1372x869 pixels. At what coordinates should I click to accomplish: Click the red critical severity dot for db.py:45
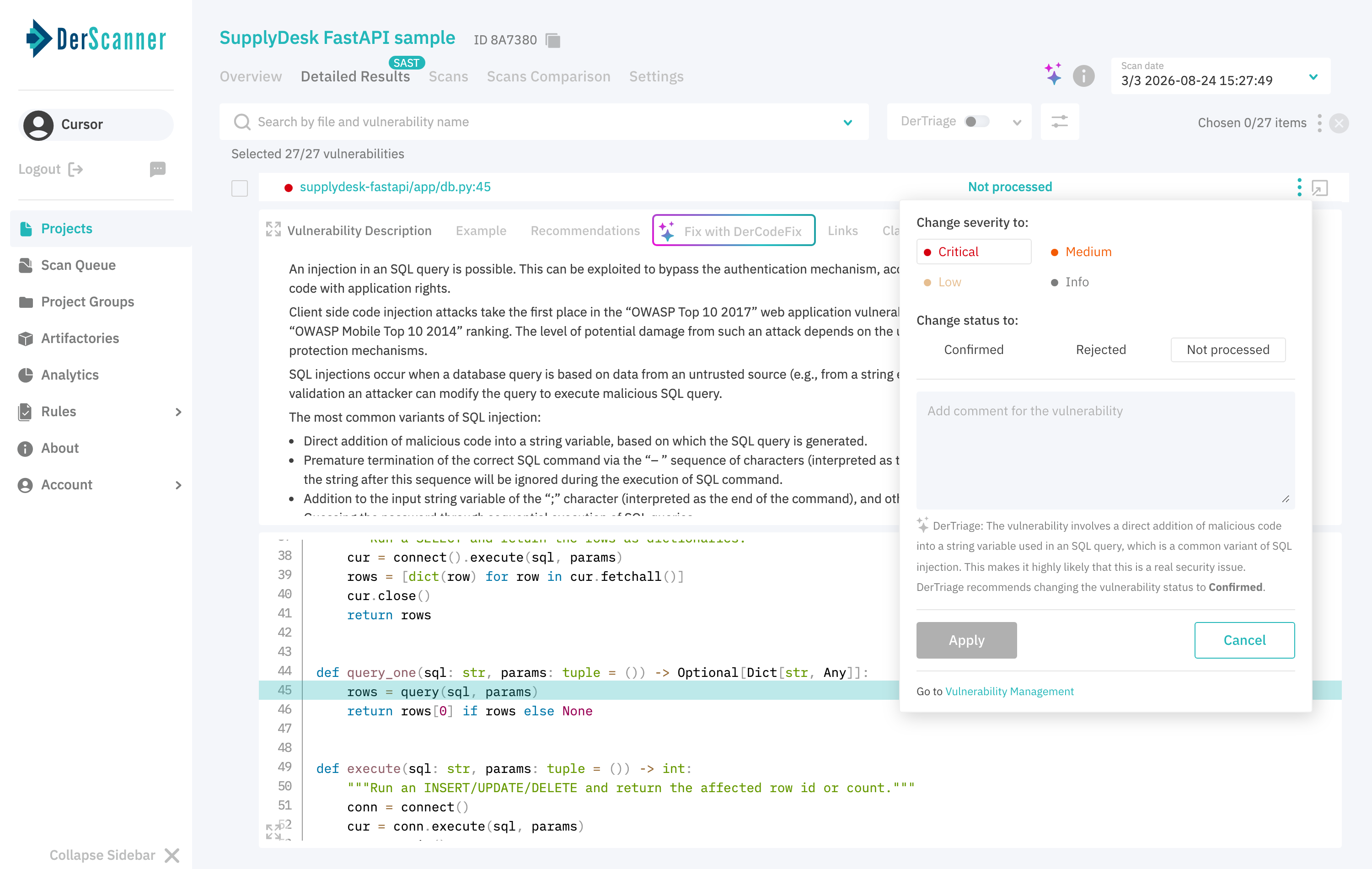tap(288, 188)
